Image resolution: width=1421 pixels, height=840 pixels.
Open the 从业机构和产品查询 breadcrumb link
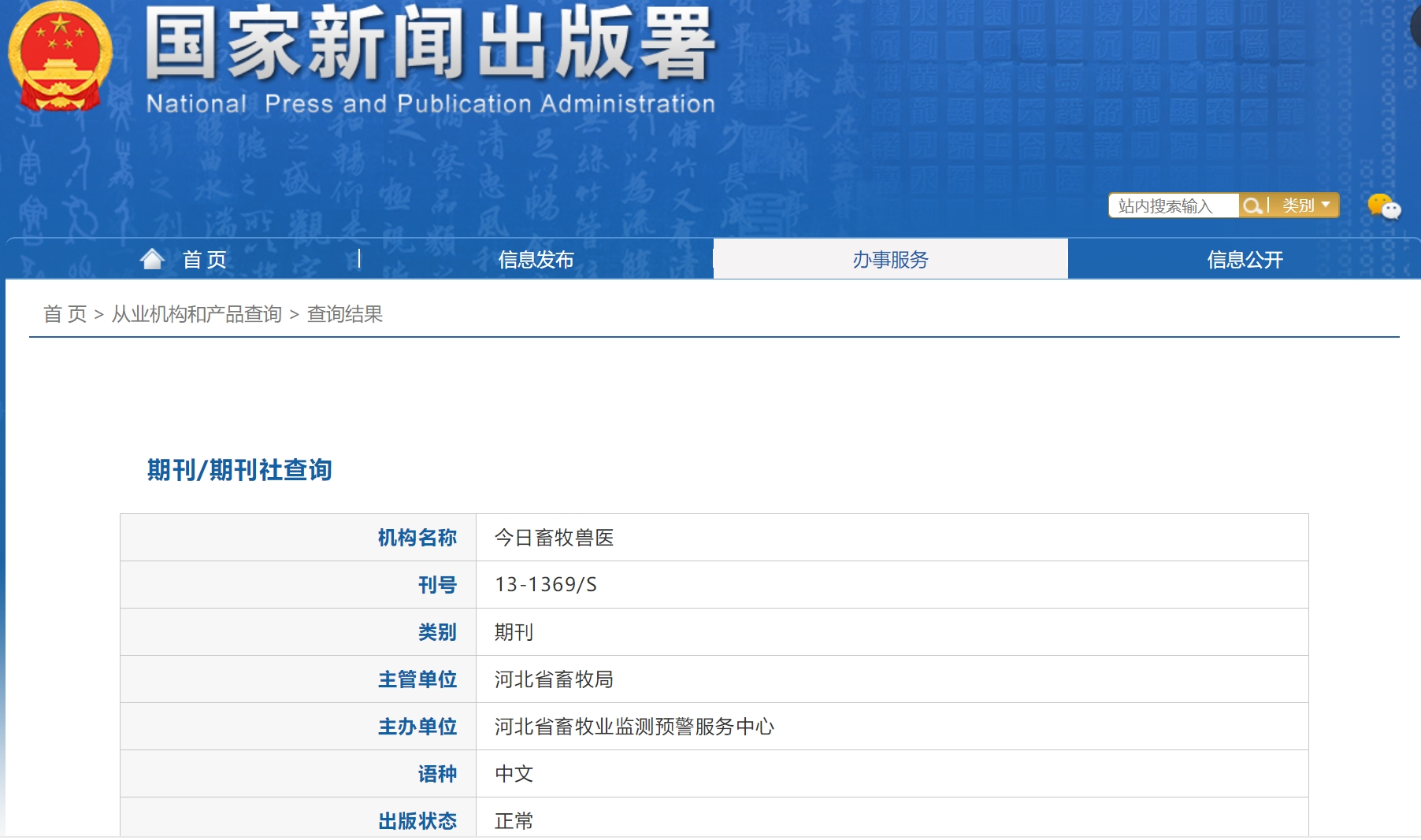tap(197, 314)
